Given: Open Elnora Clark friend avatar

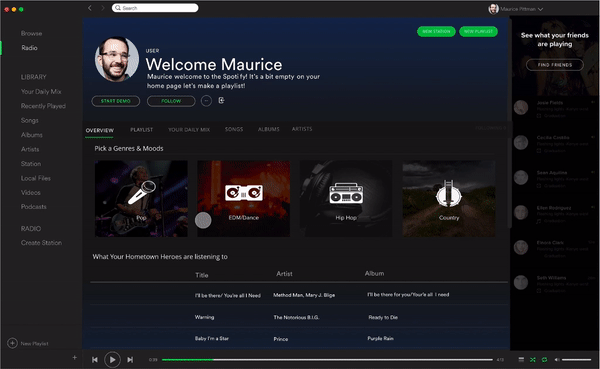Looking at the screenshot, I should pos(521,247).
